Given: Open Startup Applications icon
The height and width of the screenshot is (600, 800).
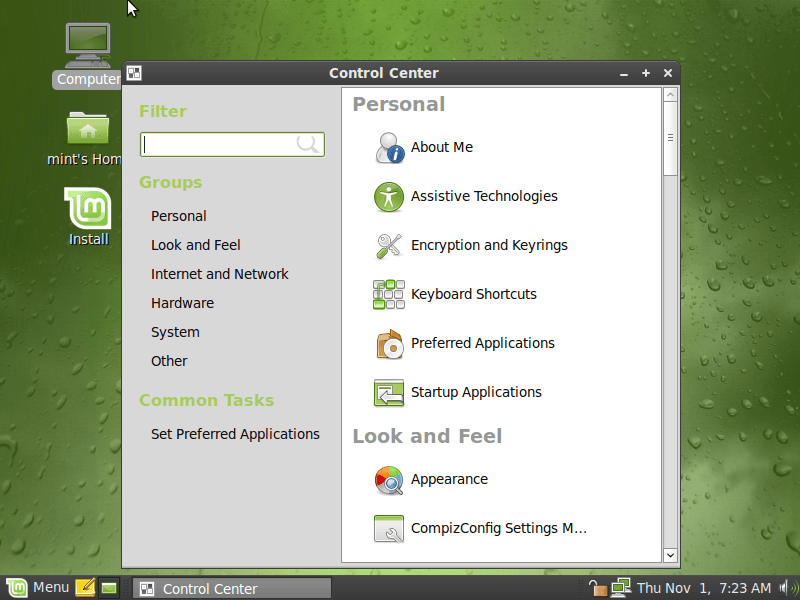Looking at the screenshot, I should [x=389, y=392].
